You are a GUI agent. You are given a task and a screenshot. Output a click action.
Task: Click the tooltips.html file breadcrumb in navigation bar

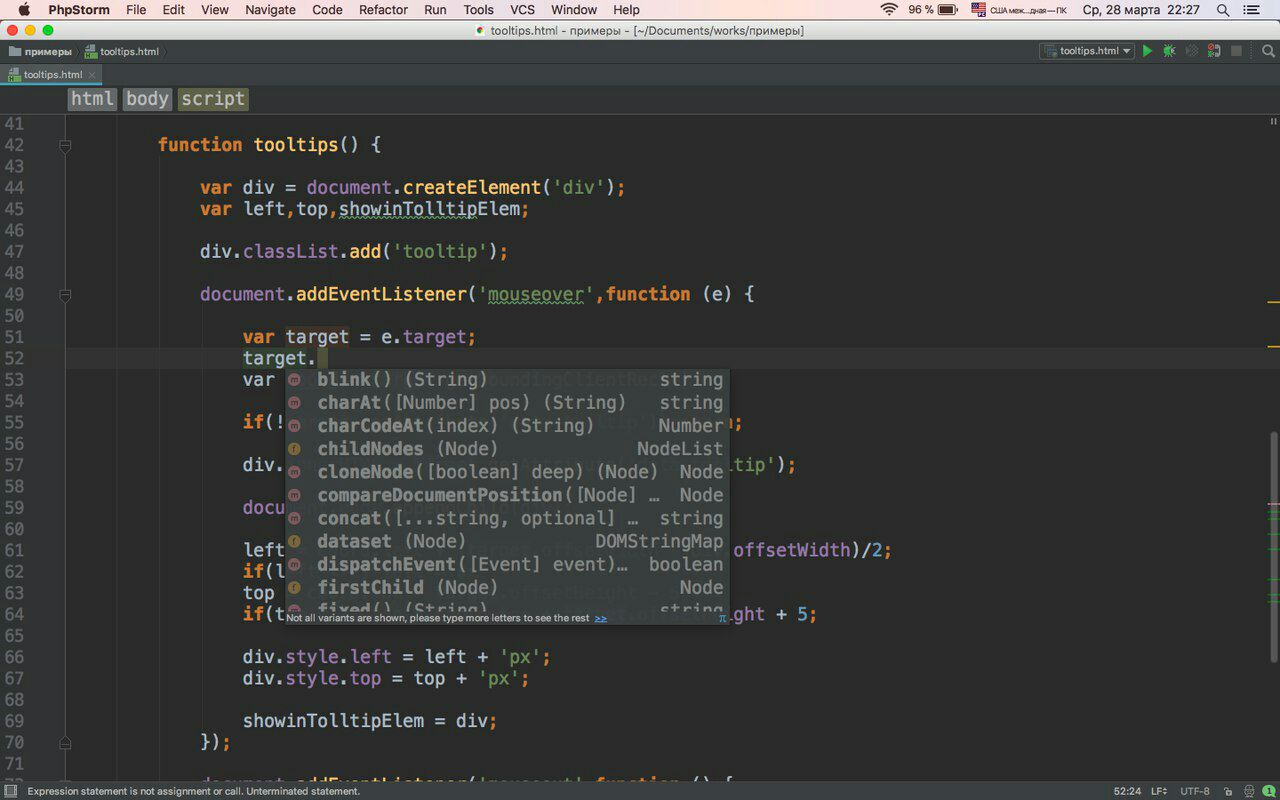click(x=121, y=51)
